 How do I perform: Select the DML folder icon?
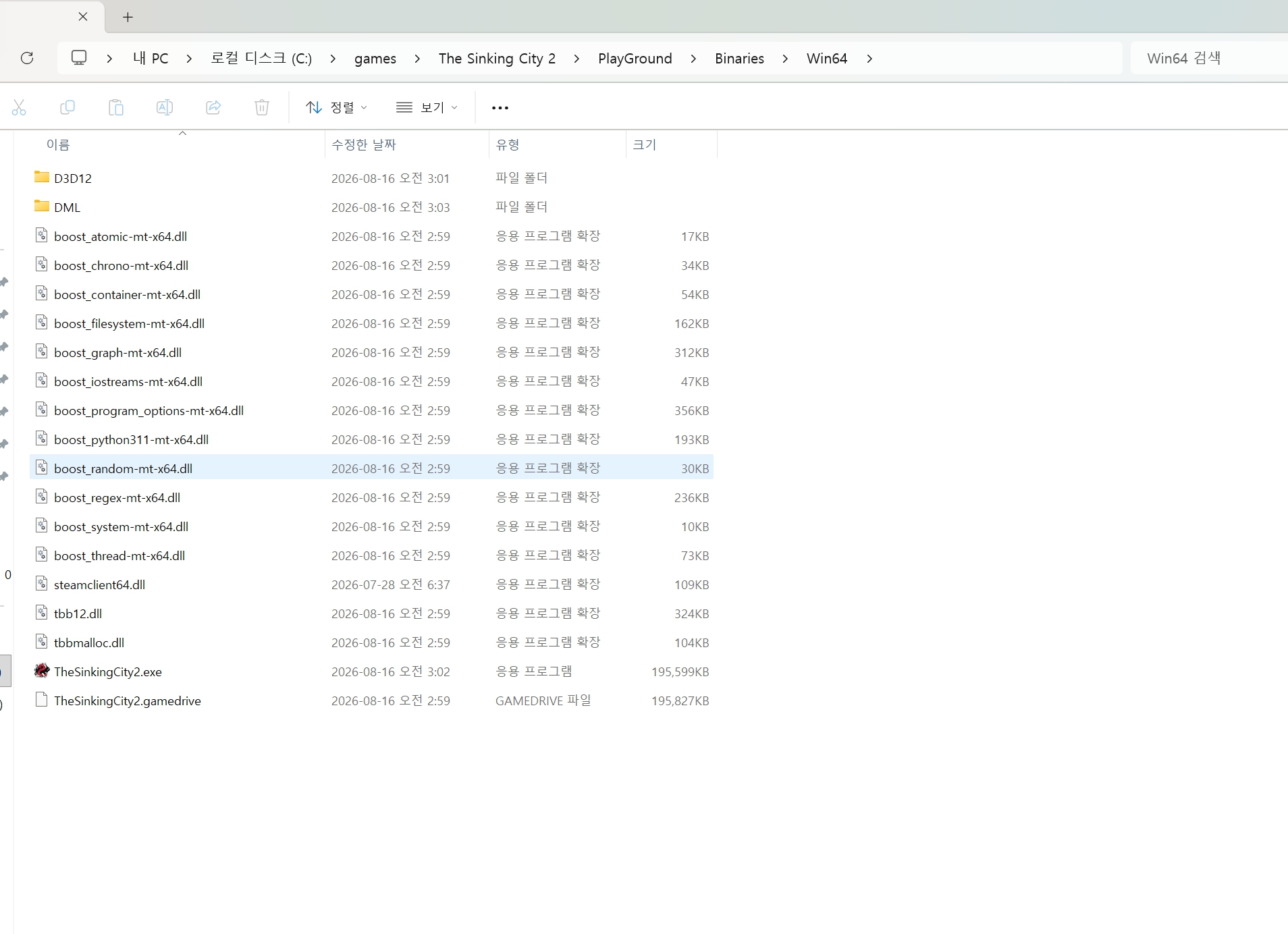click(x=42, y=207)
